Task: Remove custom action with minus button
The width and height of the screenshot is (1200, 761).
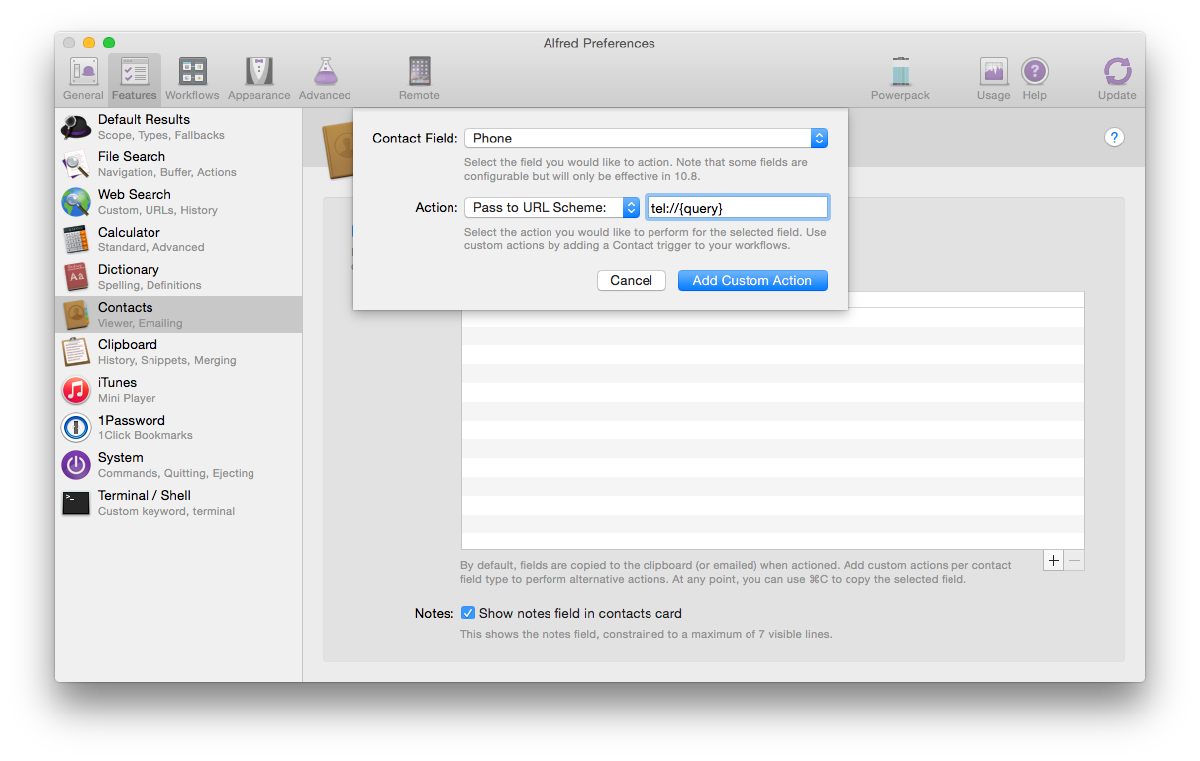Action: pos(1074,561)
